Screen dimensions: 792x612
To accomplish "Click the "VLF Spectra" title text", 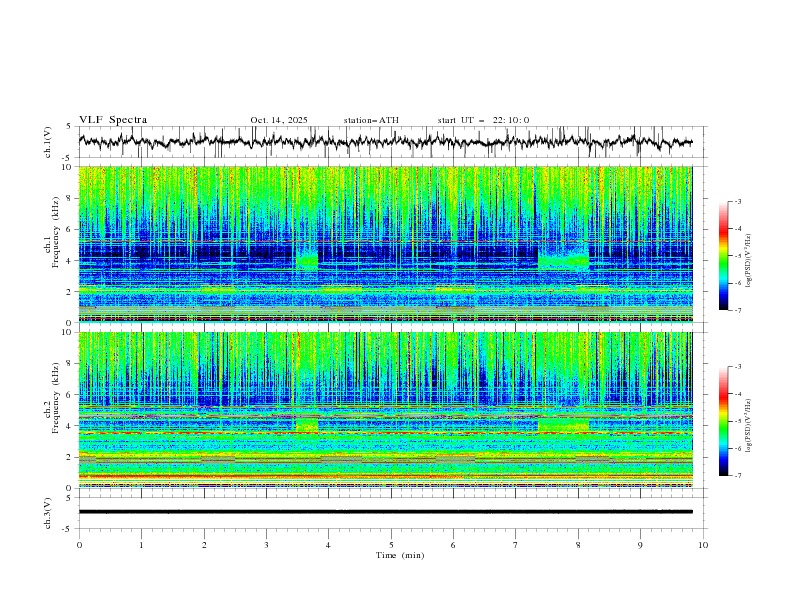I will [x=113, y=120].
